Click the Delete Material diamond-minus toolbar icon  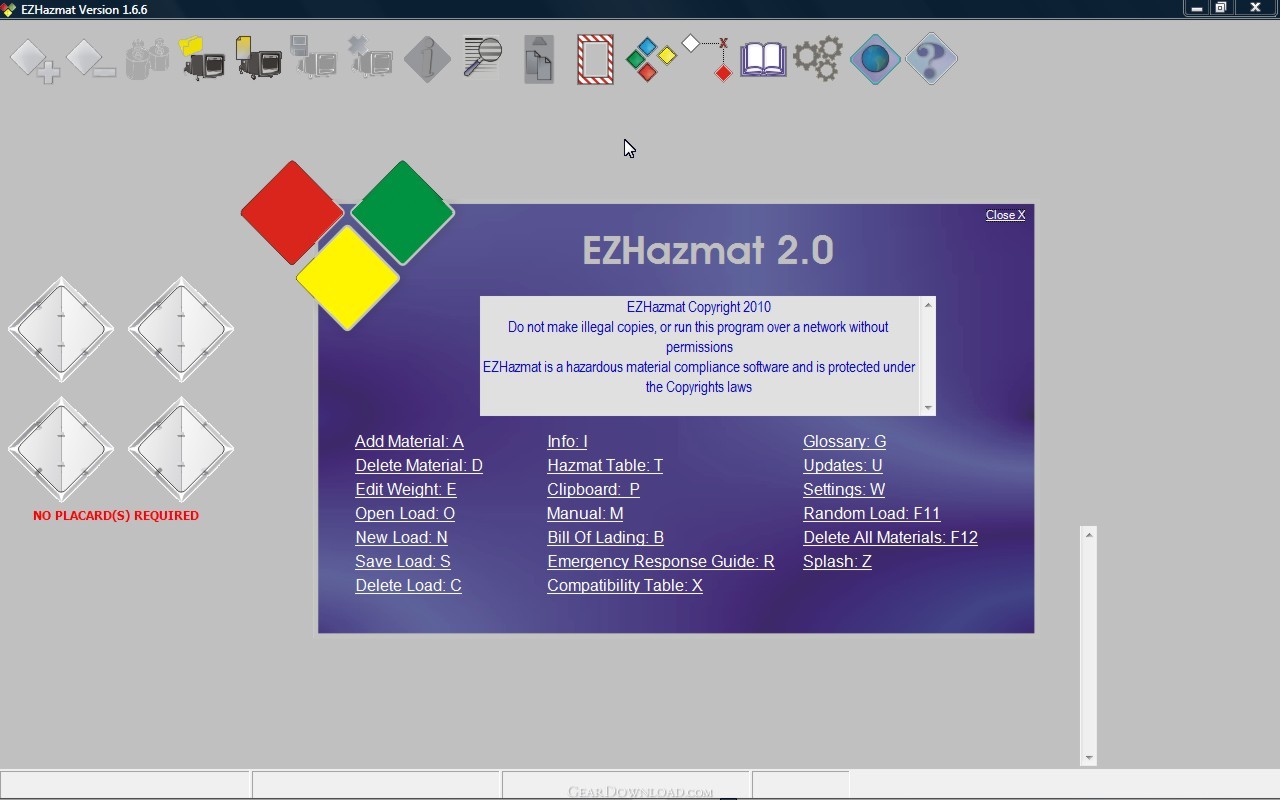[x=91, y=59]
